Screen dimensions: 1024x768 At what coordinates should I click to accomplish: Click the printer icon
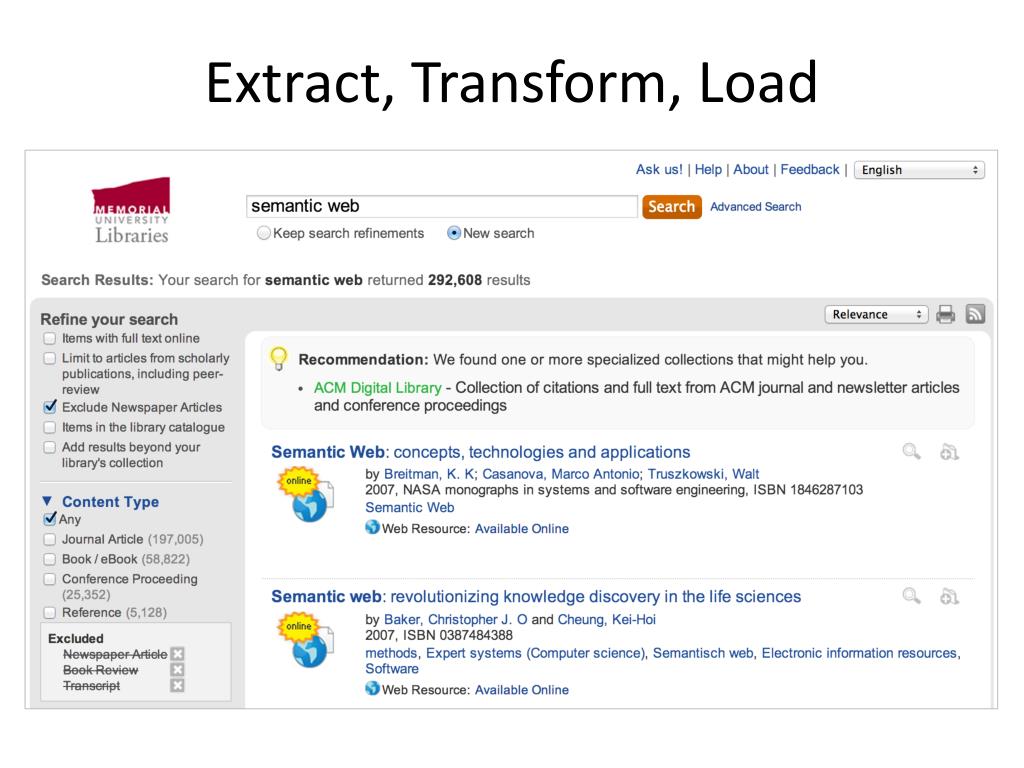[945, 315]
